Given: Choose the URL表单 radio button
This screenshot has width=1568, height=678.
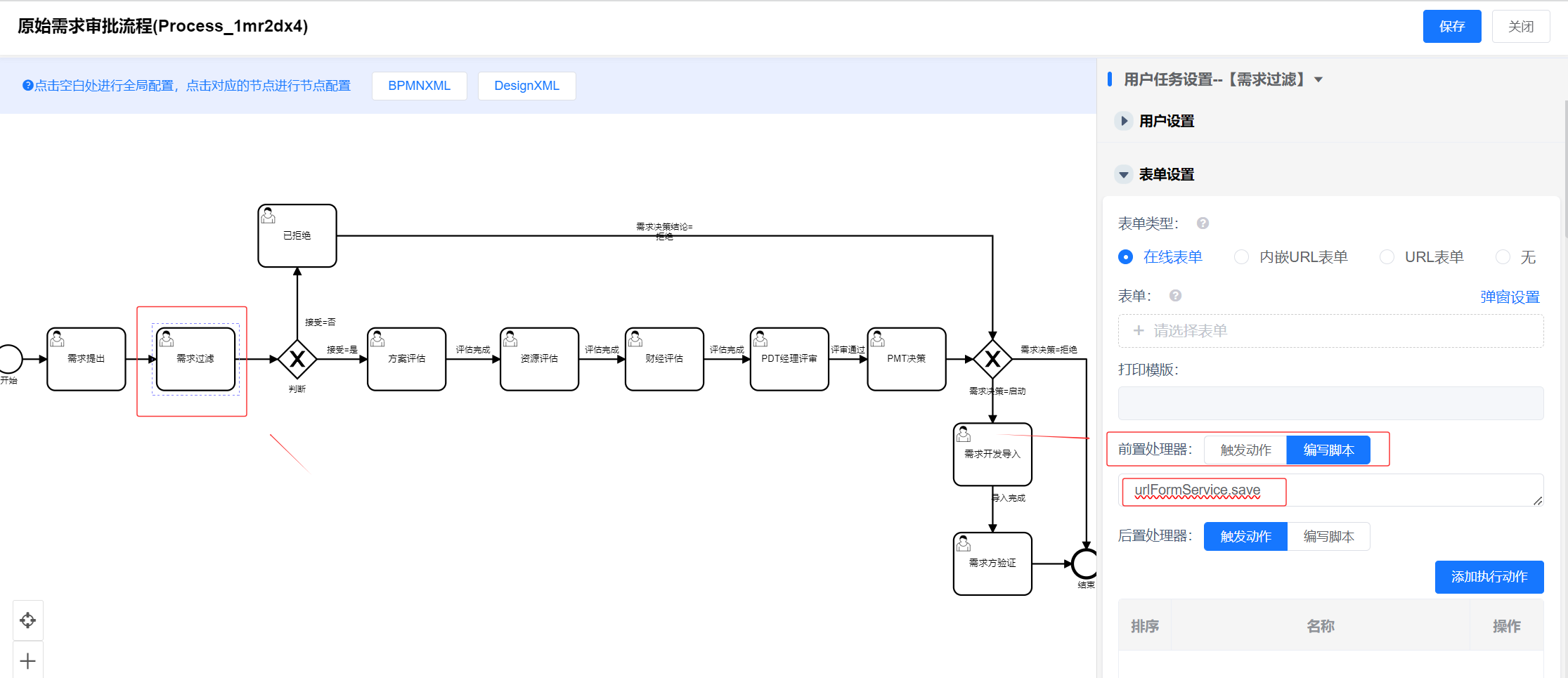Looking at the screenshot, I should [x=1387, y=257].
